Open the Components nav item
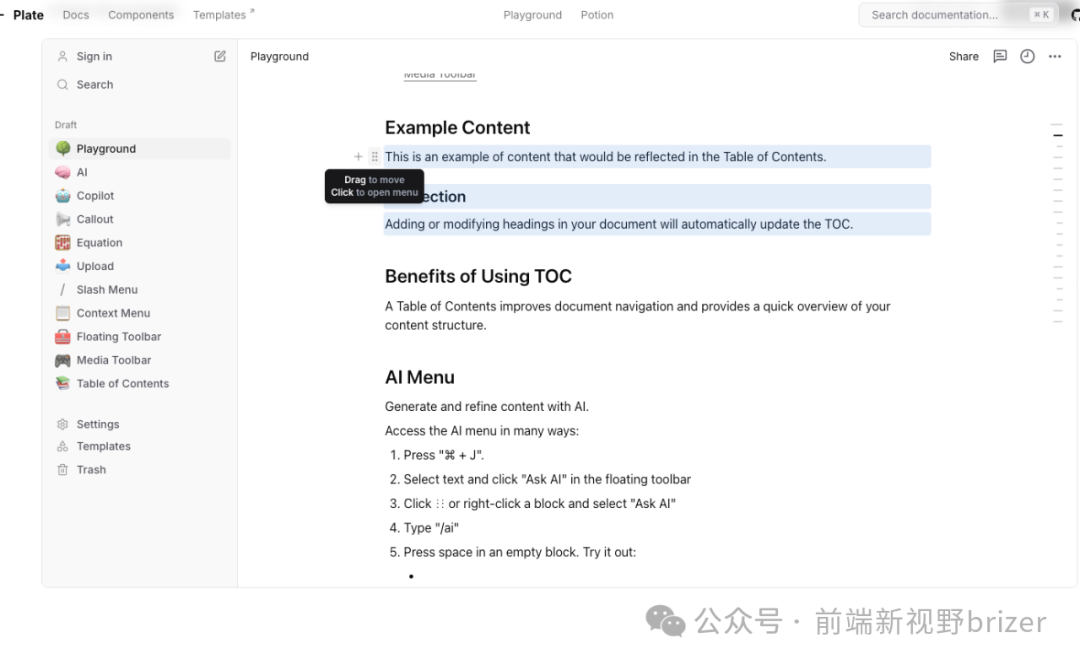This screenshot has width=1080, height=665. (141, 14)
